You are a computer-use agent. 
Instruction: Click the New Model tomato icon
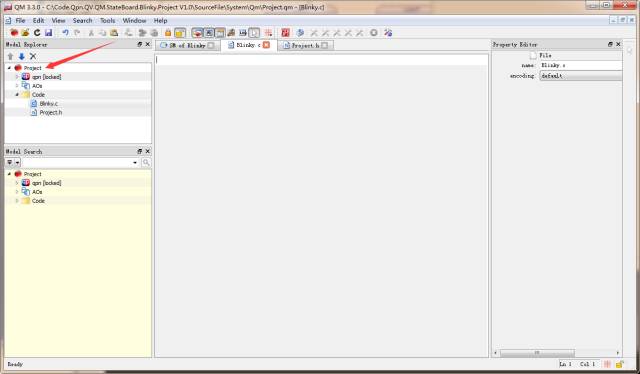(x=14, y=33)
